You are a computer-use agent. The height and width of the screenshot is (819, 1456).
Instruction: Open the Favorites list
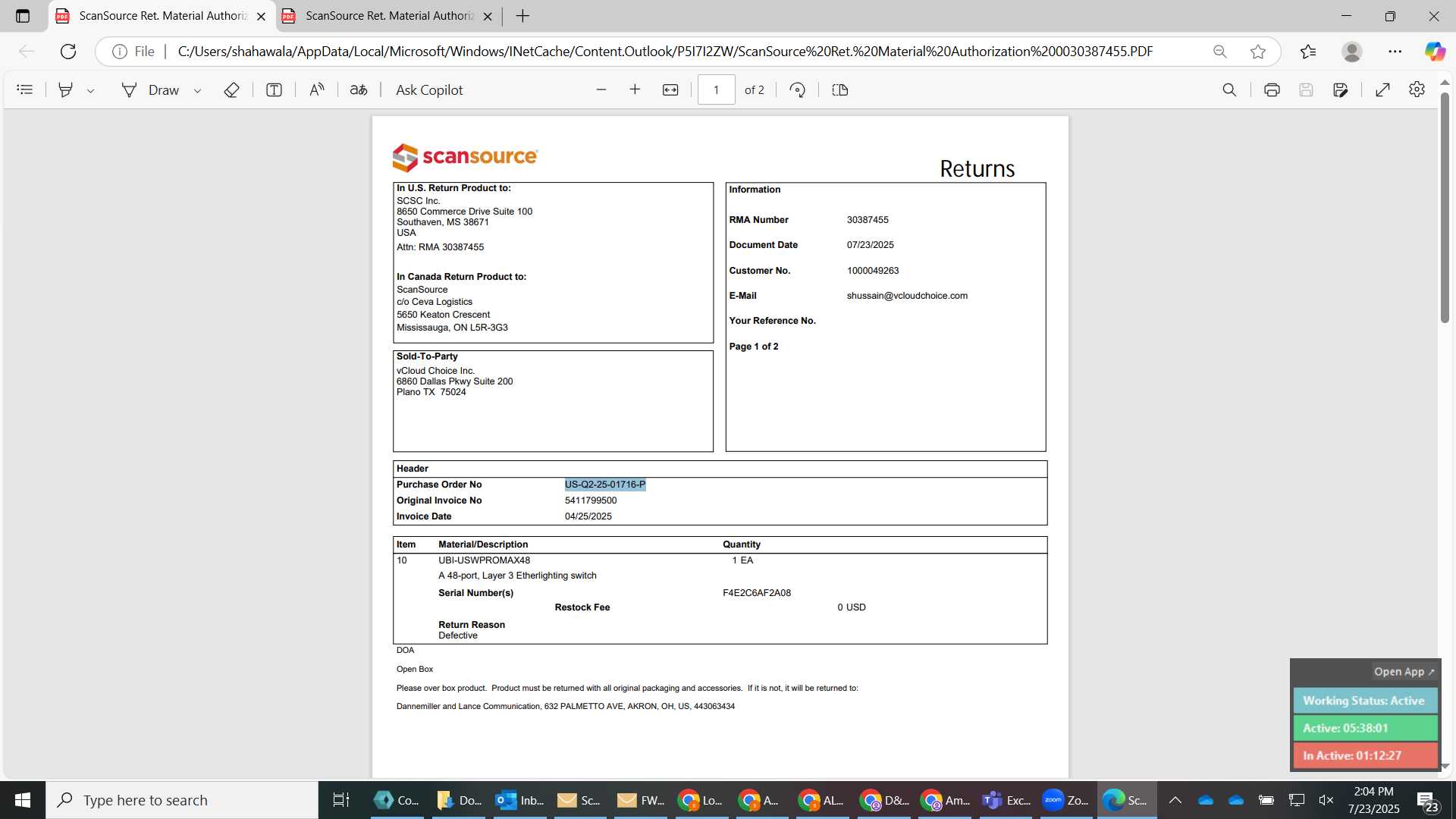tap(1308, 52)
